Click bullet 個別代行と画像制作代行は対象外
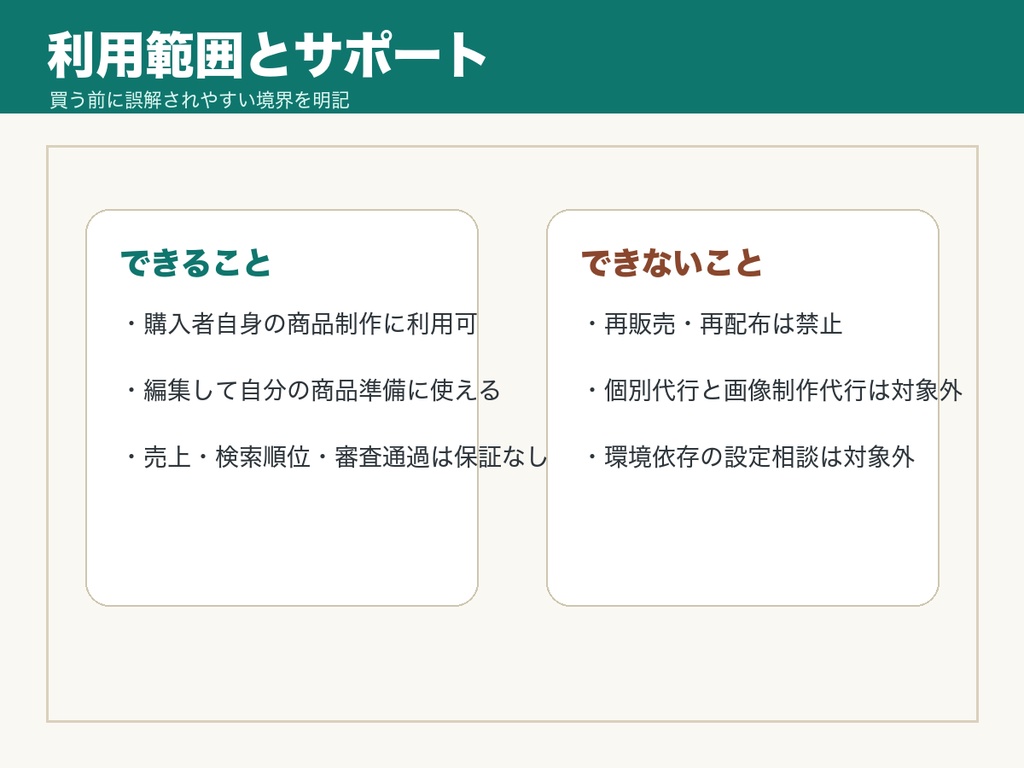Screen dimensions: 1024x768 (x=775, y=391)
